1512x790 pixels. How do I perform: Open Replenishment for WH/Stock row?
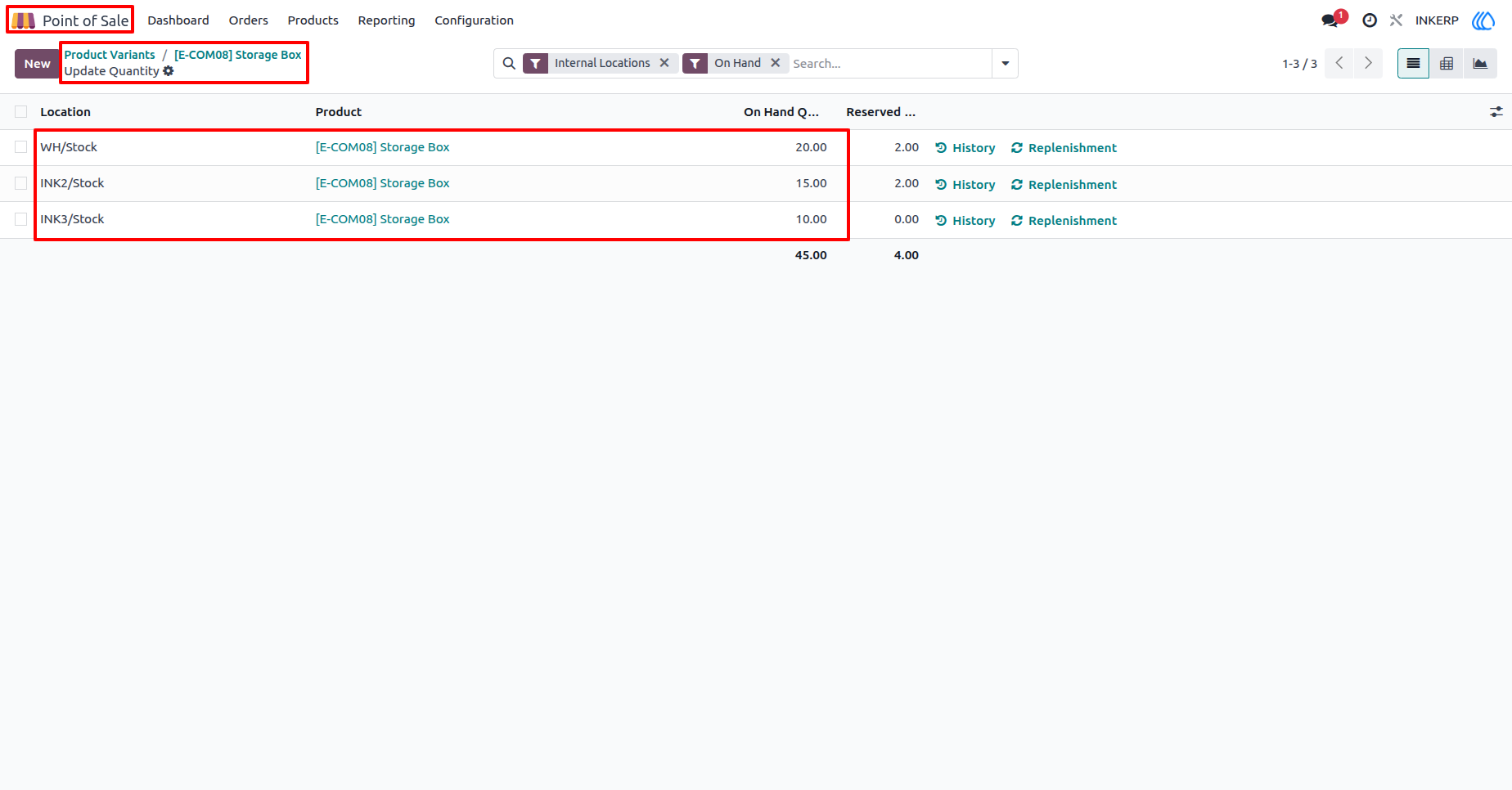(1064, 148)
